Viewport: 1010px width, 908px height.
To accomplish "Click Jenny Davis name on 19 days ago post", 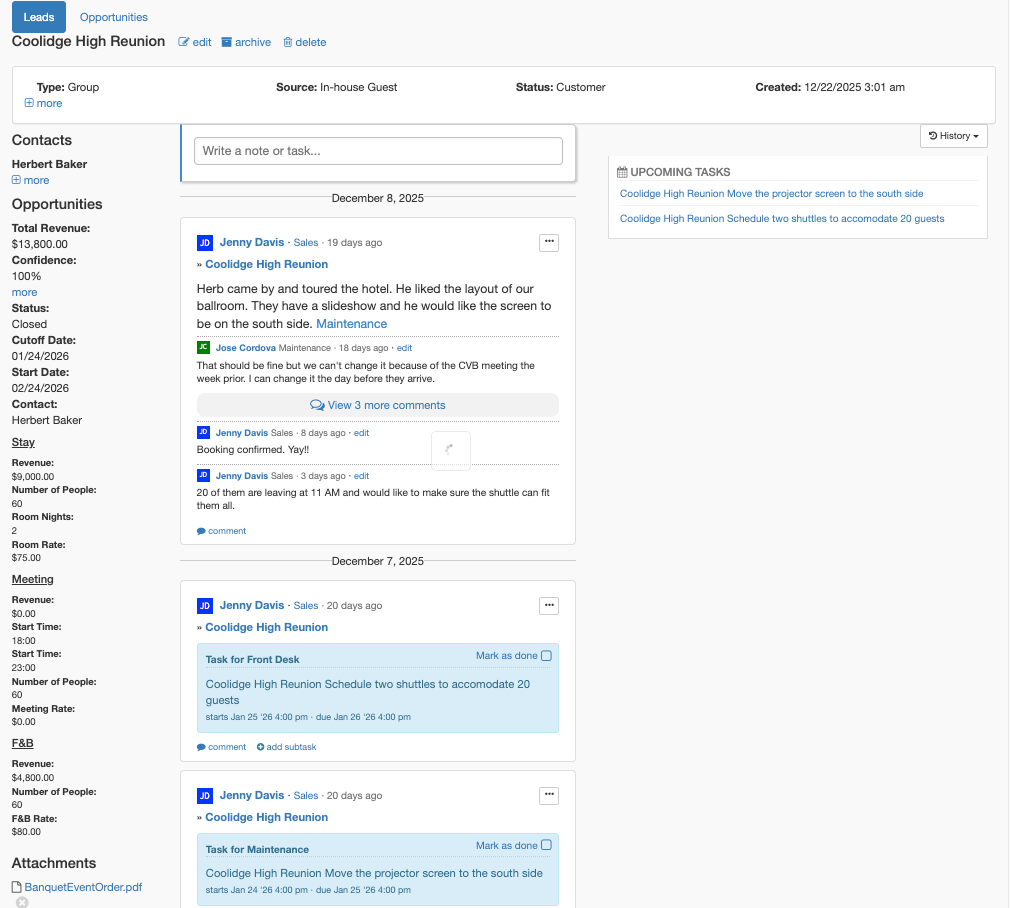I will coord(252,242).
